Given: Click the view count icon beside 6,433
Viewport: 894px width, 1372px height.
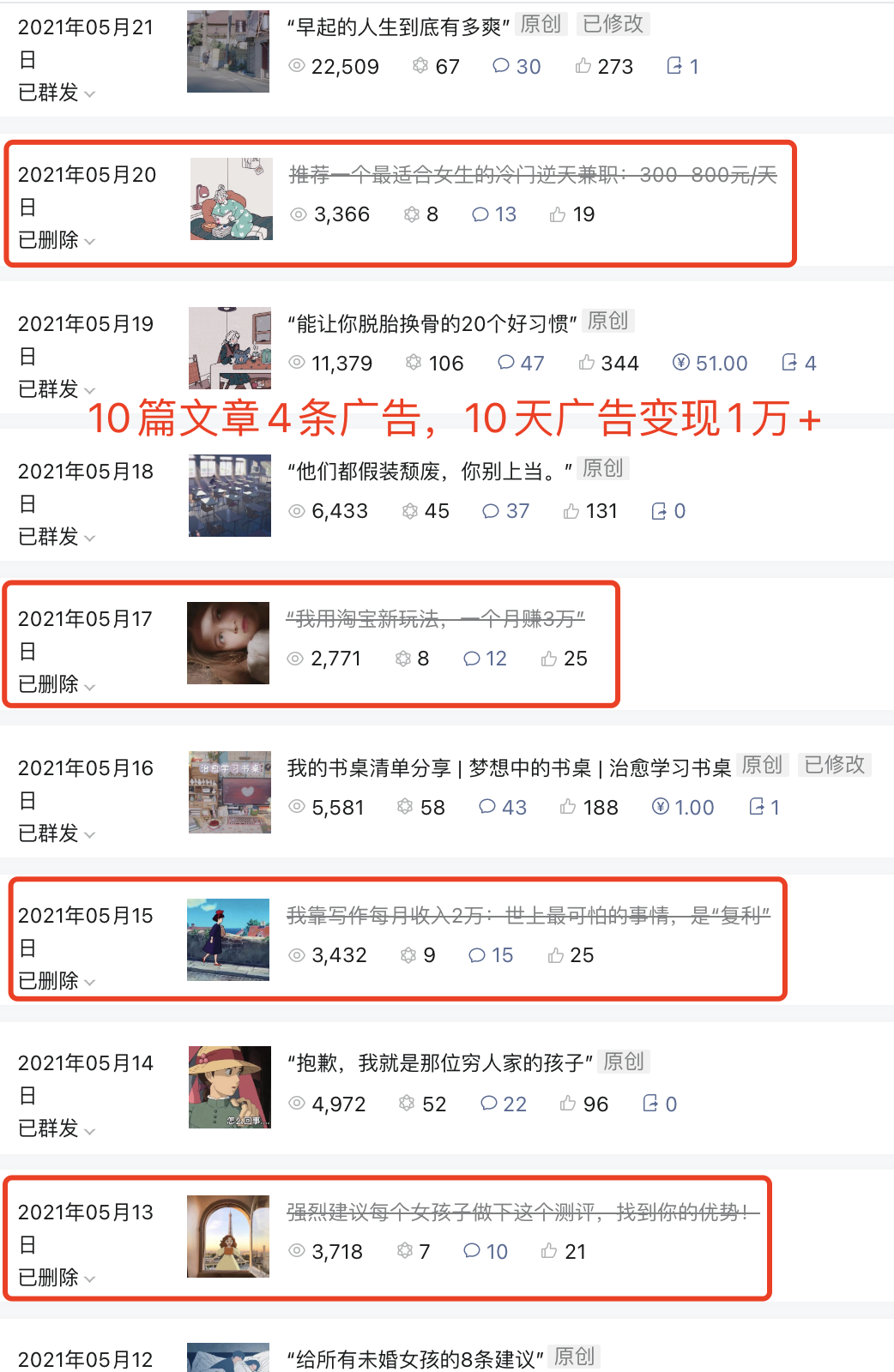Looking at the screenshot, I should point(297,511).
